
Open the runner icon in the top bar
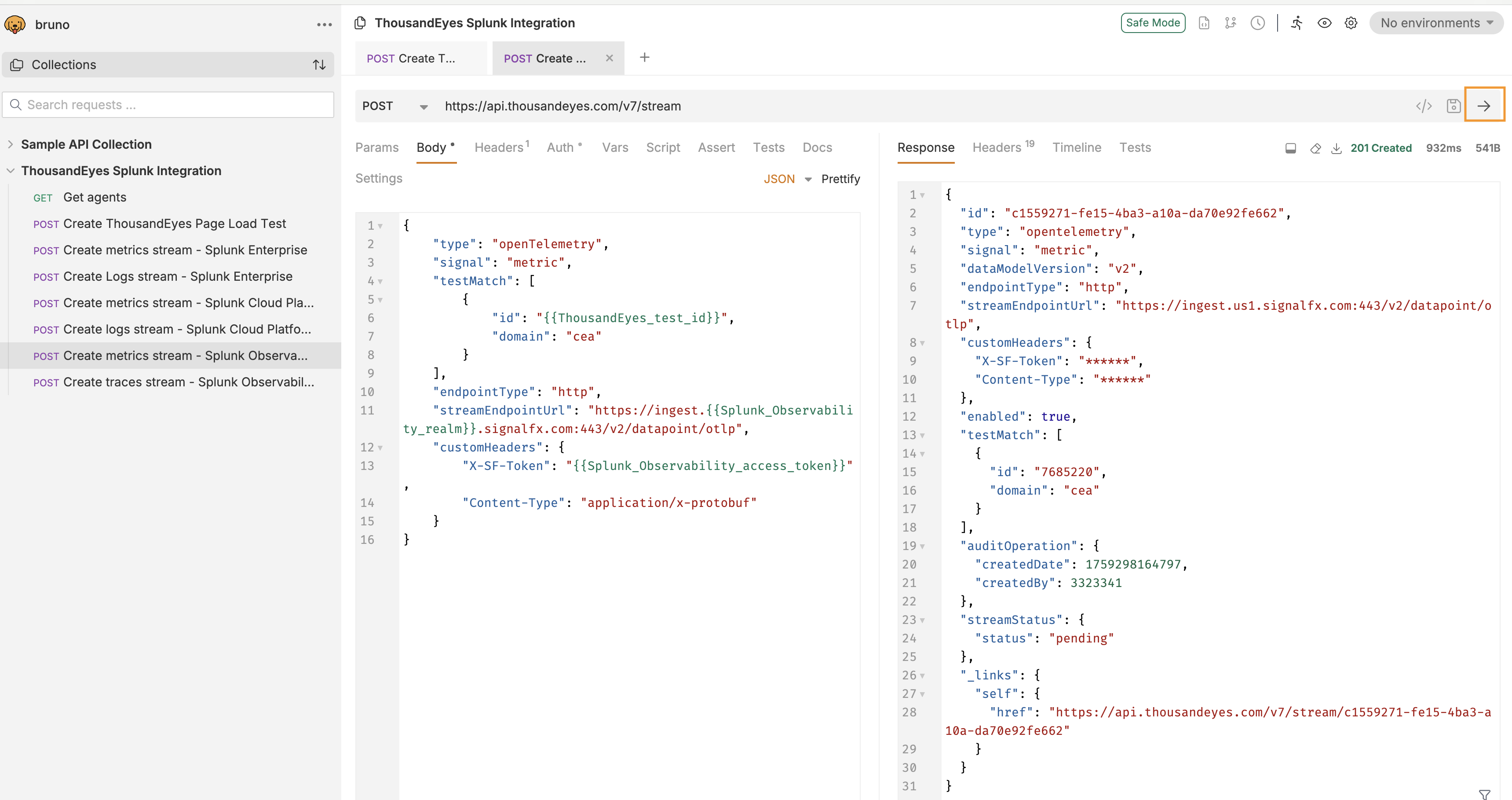click(1297, 23)
